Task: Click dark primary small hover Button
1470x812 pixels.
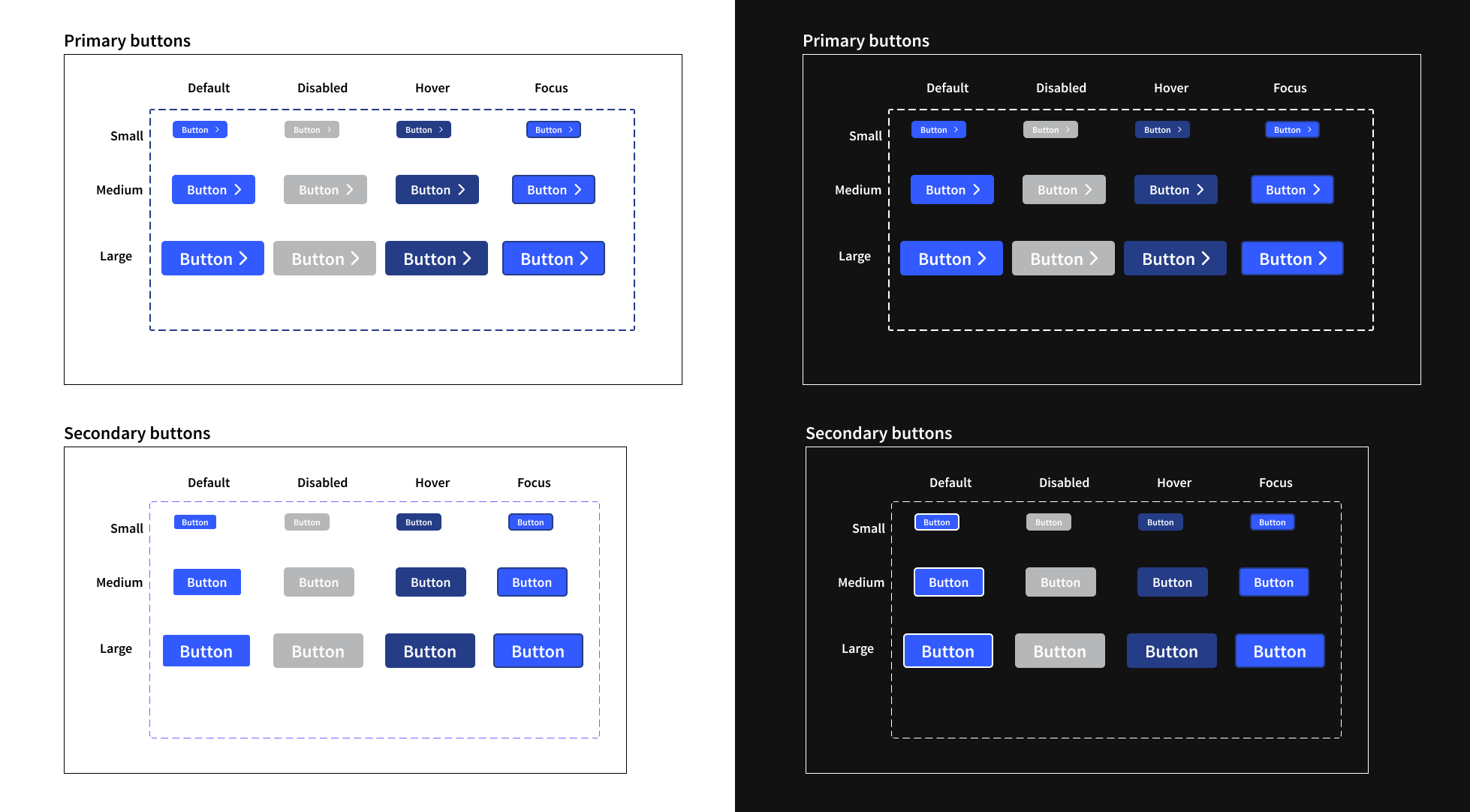Action: click(1162, 130)
